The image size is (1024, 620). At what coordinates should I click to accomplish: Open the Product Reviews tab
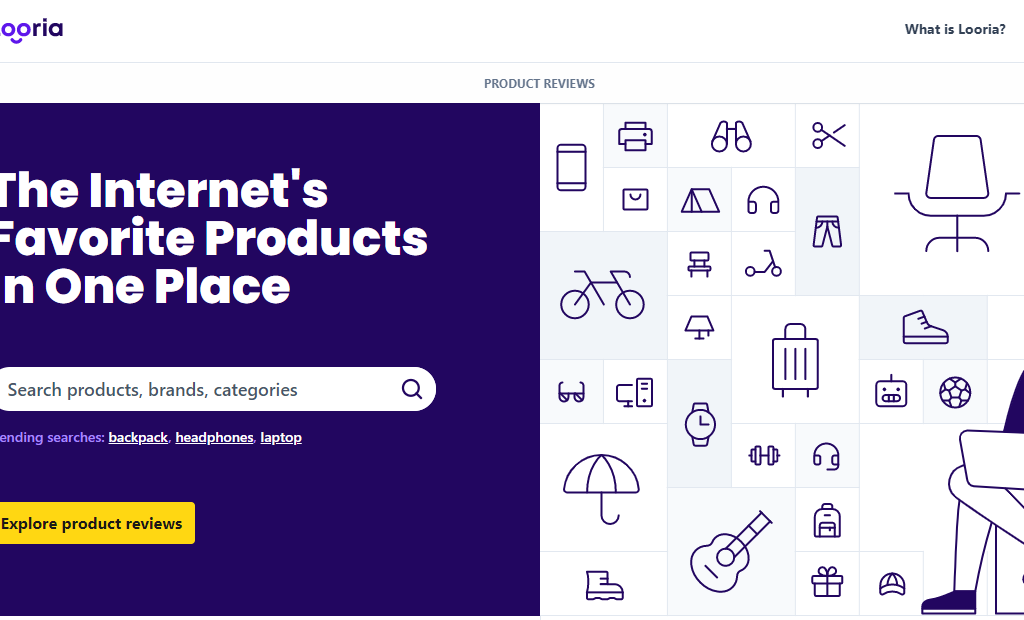(x=539, y=84)
